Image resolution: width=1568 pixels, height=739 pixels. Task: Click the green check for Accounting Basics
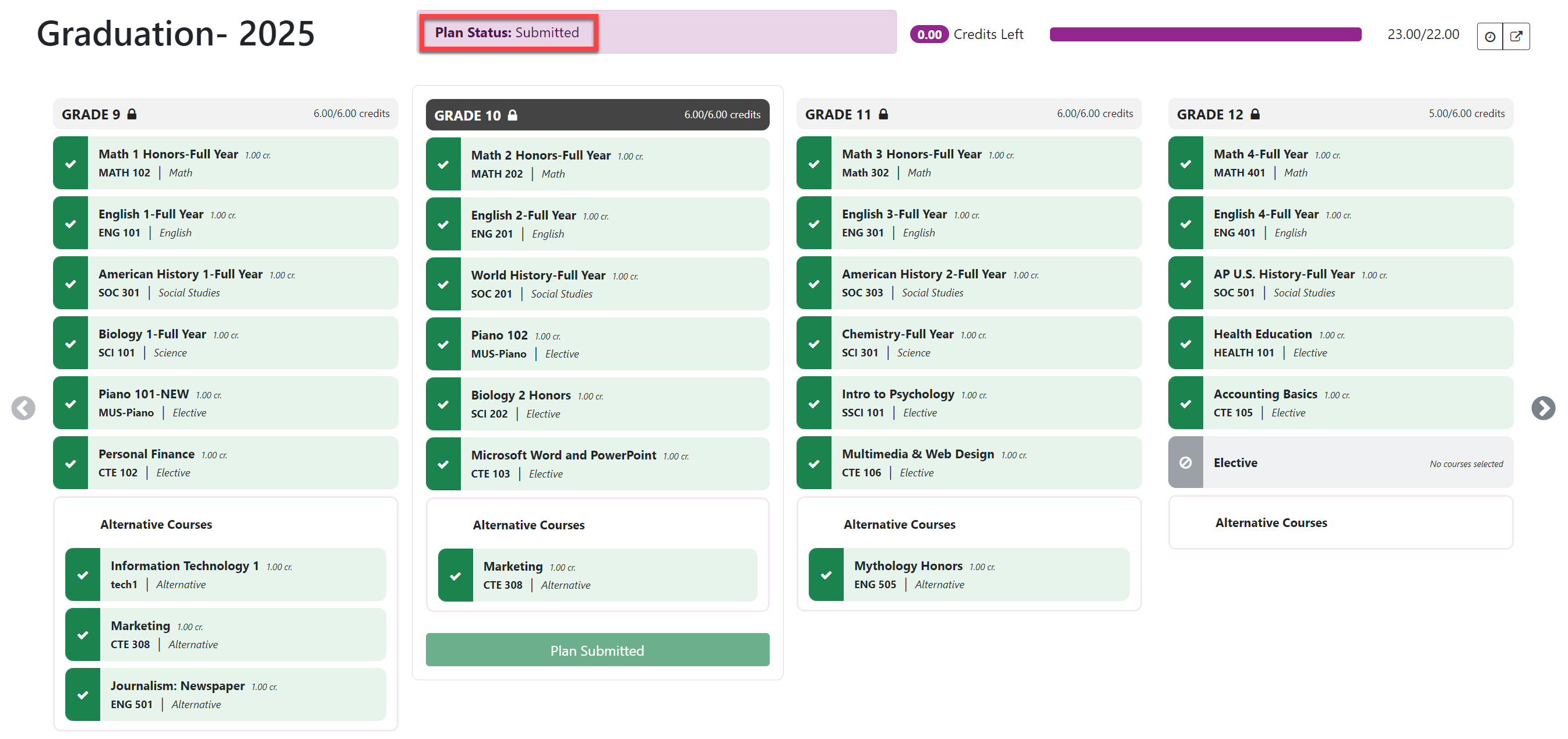pos(1186,403)
